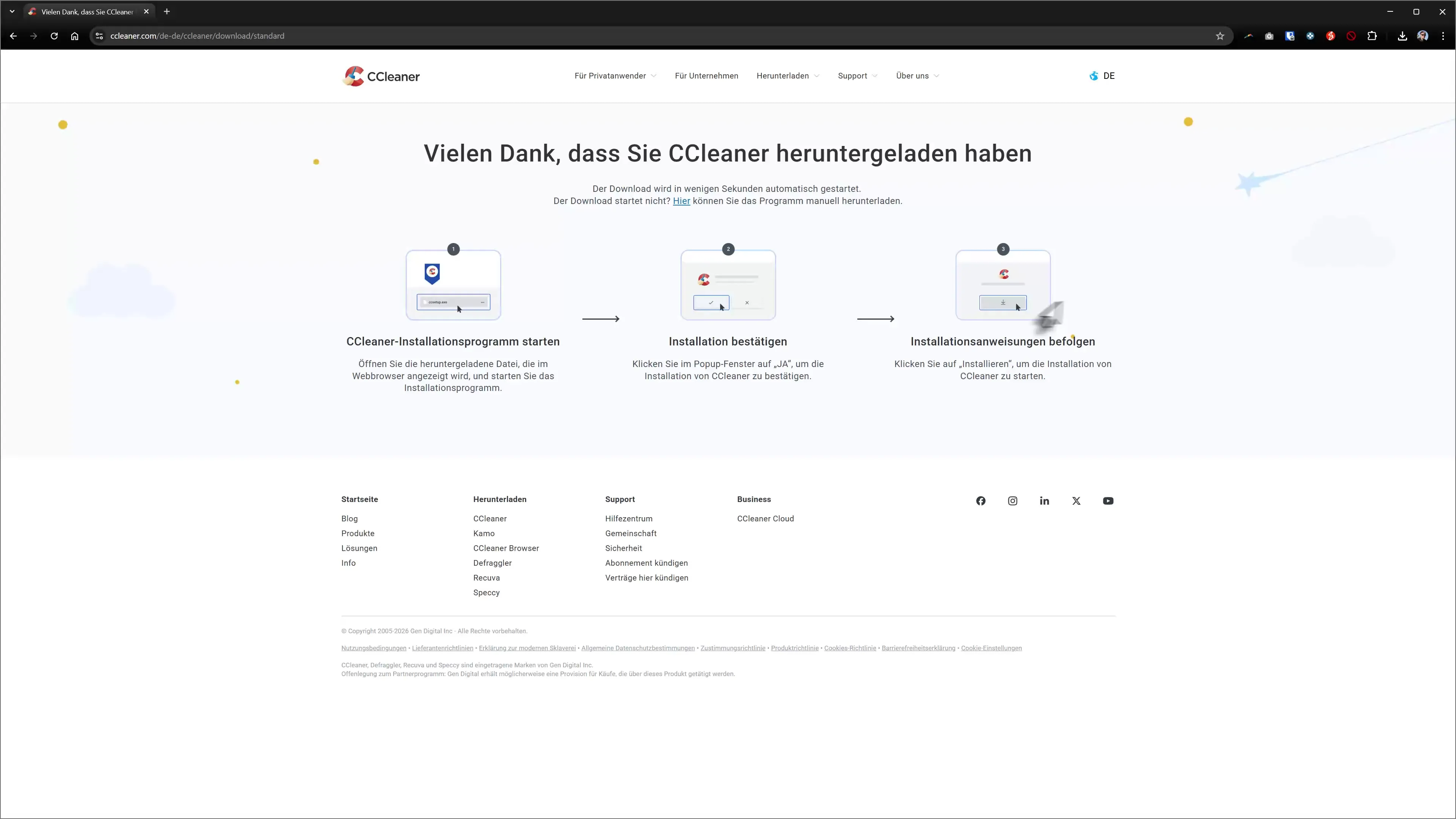Visit CCleaner on LinkedIn
This screenshot has height=819, width=1456.
coord(1044,501)
